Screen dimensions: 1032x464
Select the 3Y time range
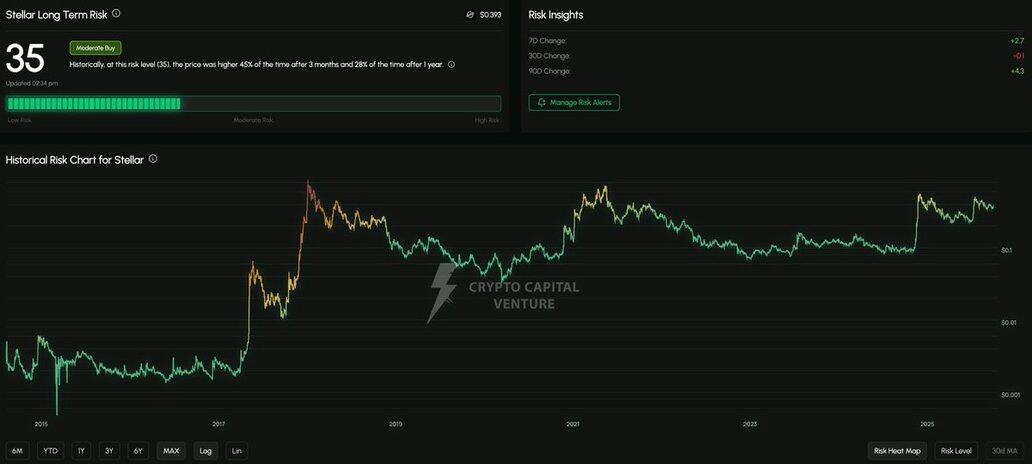(x=109, y=451)
